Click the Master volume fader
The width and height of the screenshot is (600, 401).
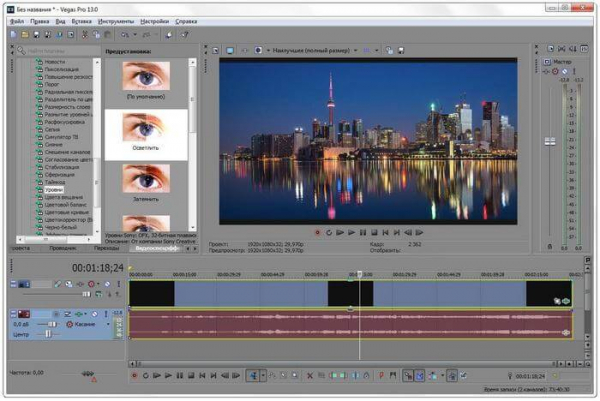(550, 142)
